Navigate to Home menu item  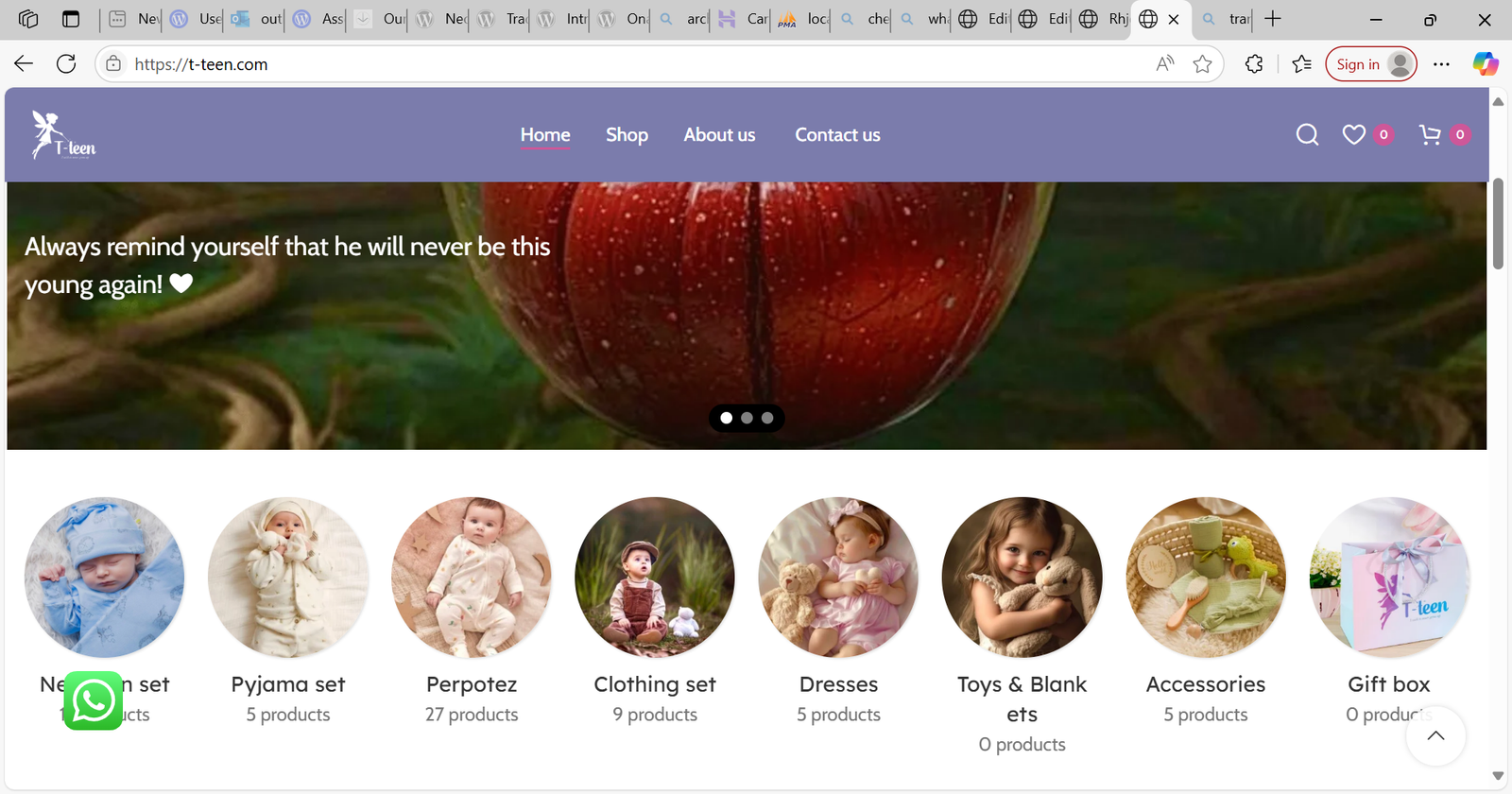point(545,135)
